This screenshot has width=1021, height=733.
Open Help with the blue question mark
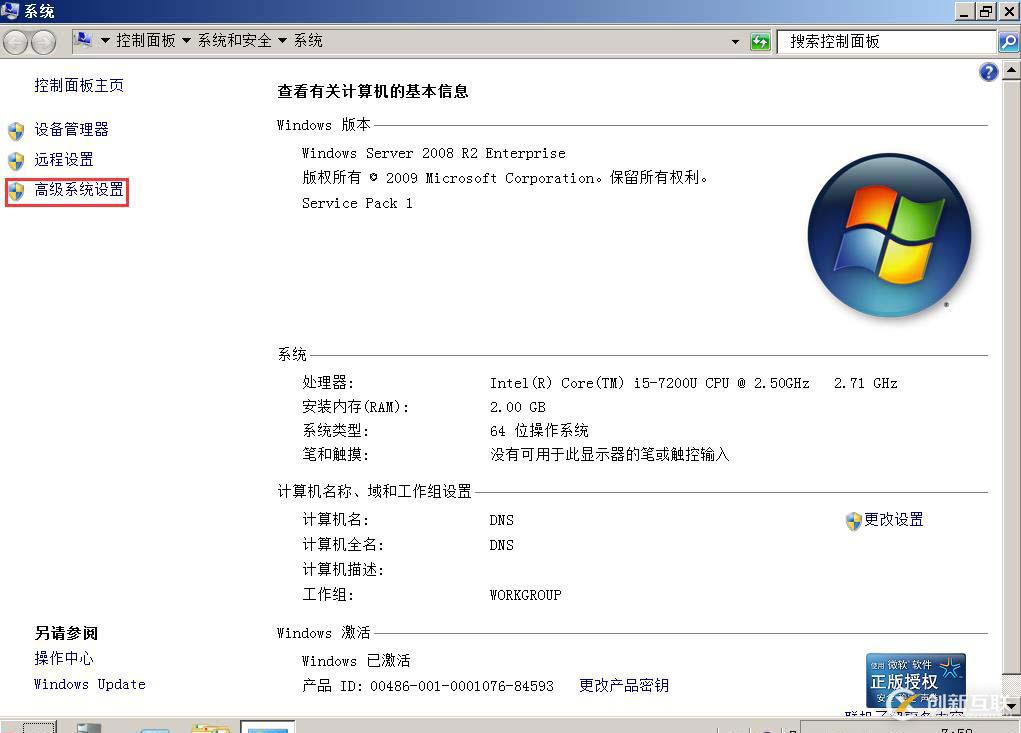(x=988, y=72)
